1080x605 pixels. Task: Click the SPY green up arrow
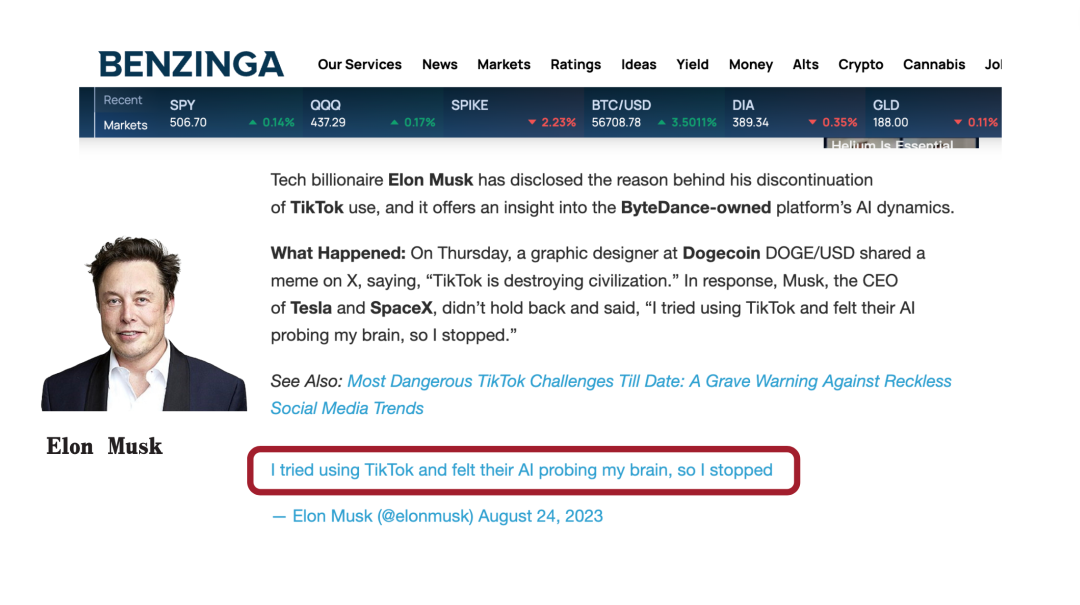(253, 123)
